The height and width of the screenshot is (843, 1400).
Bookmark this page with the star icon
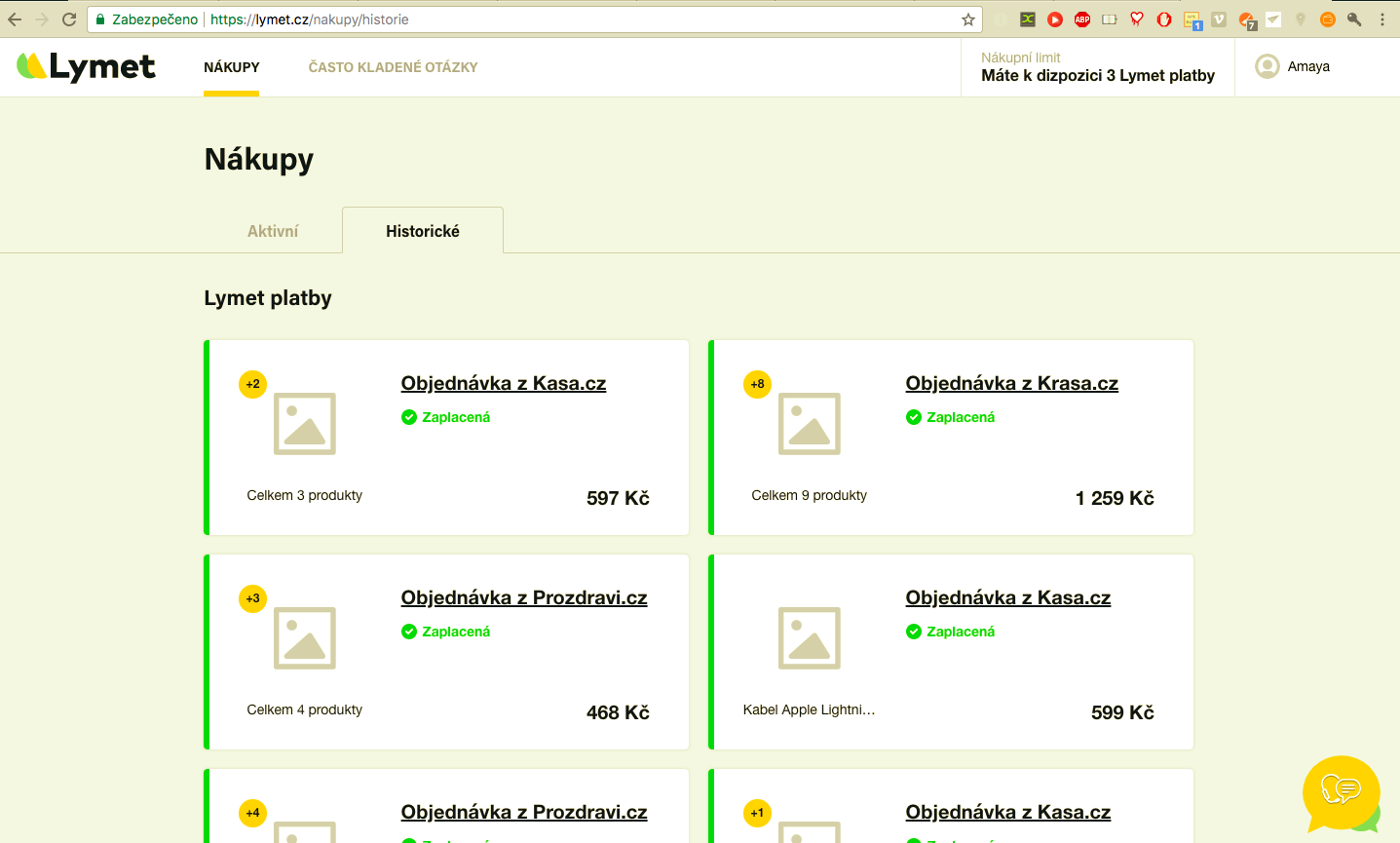[968, 19]
